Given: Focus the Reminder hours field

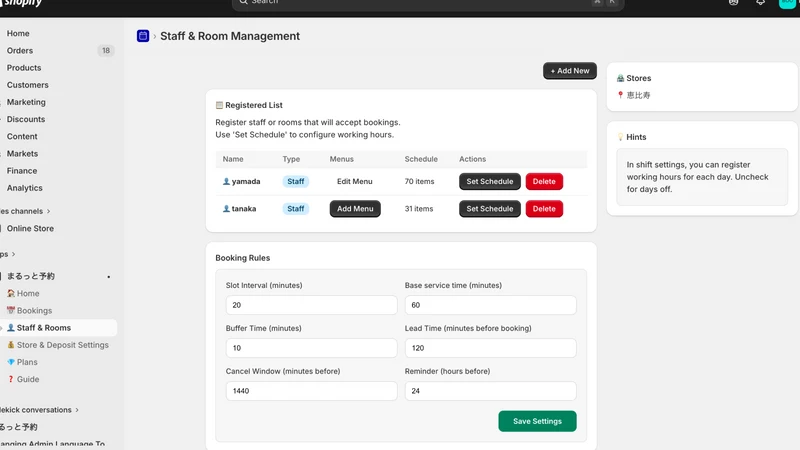Looking at the screenshot, I should [490, 391].
